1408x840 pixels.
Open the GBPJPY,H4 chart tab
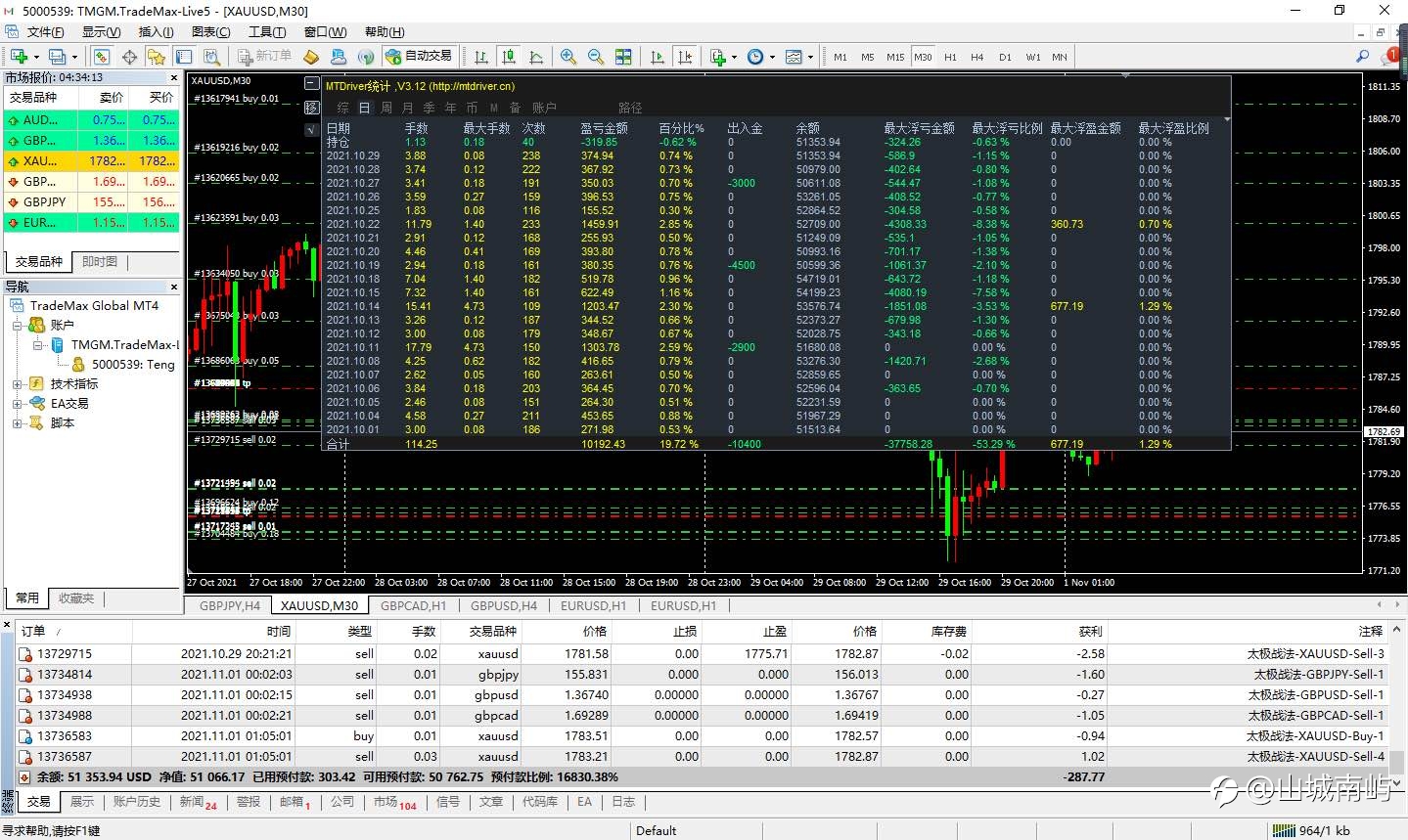(230, 605)
